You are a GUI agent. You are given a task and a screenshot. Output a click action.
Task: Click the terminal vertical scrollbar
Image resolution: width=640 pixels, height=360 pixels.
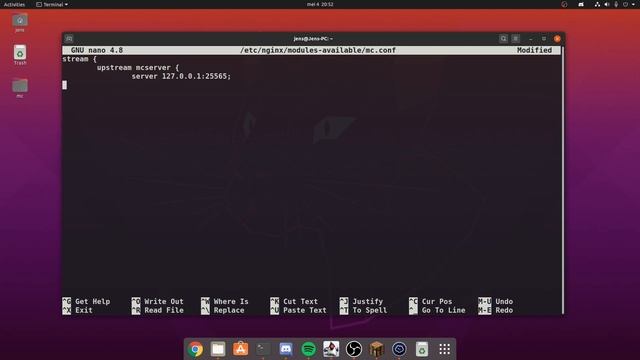coord(562,180)
